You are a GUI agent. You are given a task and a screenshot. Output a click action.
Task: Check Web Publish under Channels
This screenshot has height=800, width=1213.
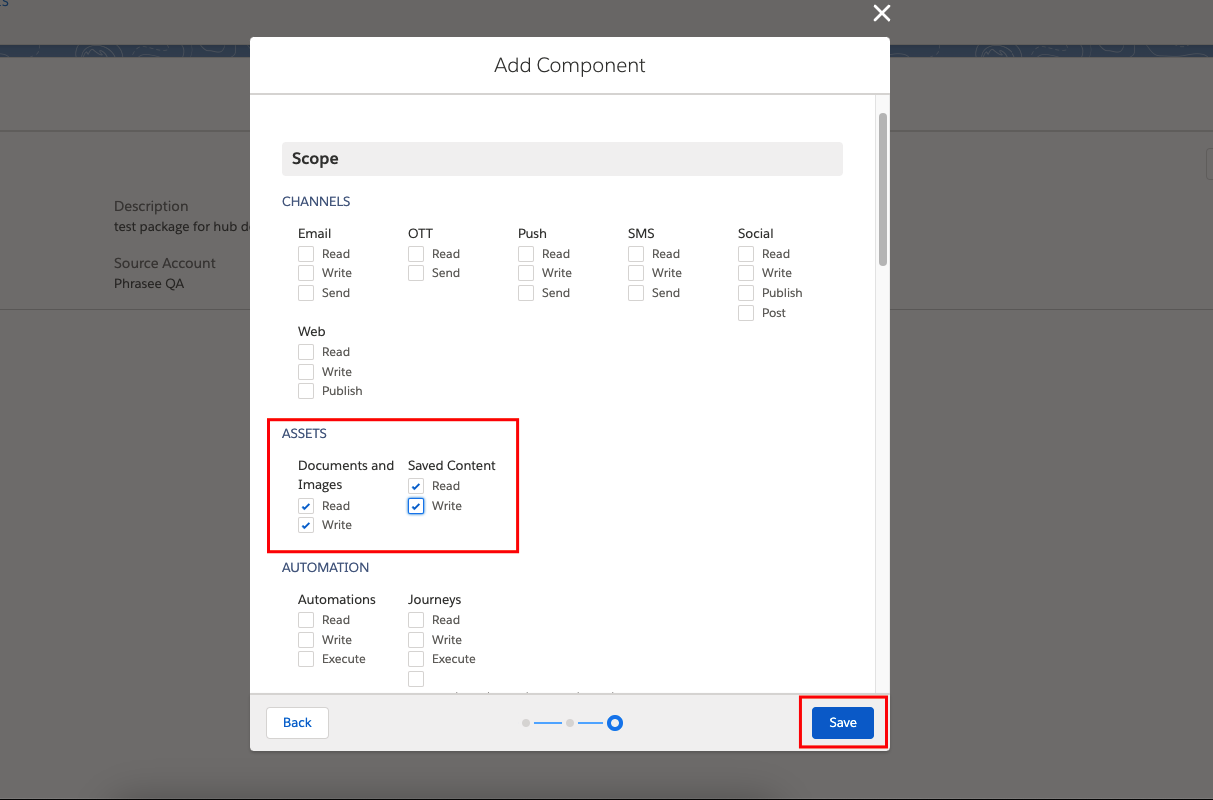[306, 391]
